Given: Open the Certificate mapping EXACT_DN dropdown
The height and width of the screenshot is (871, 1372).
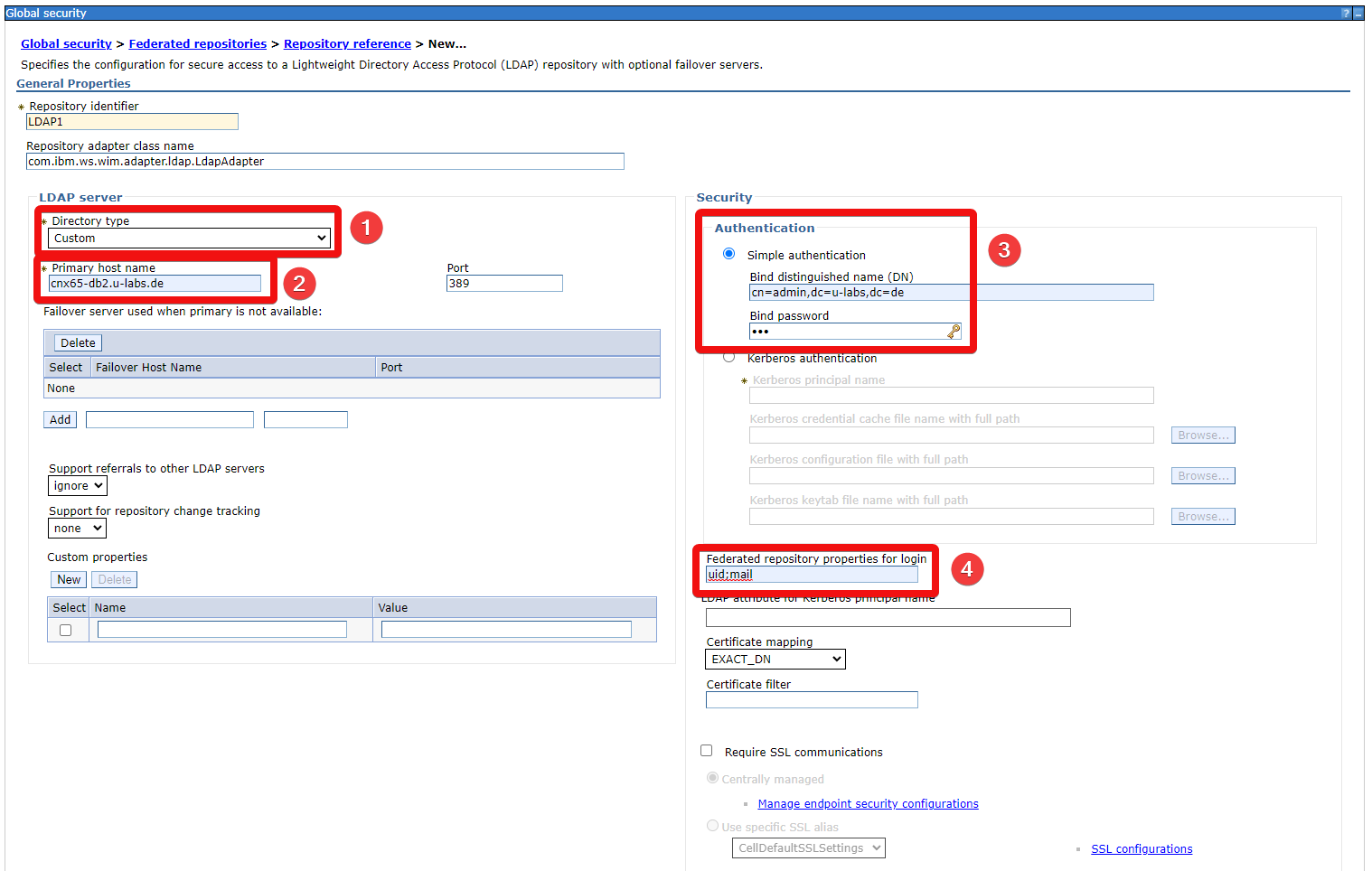Looking at the screenshot, I should (775, 660).
